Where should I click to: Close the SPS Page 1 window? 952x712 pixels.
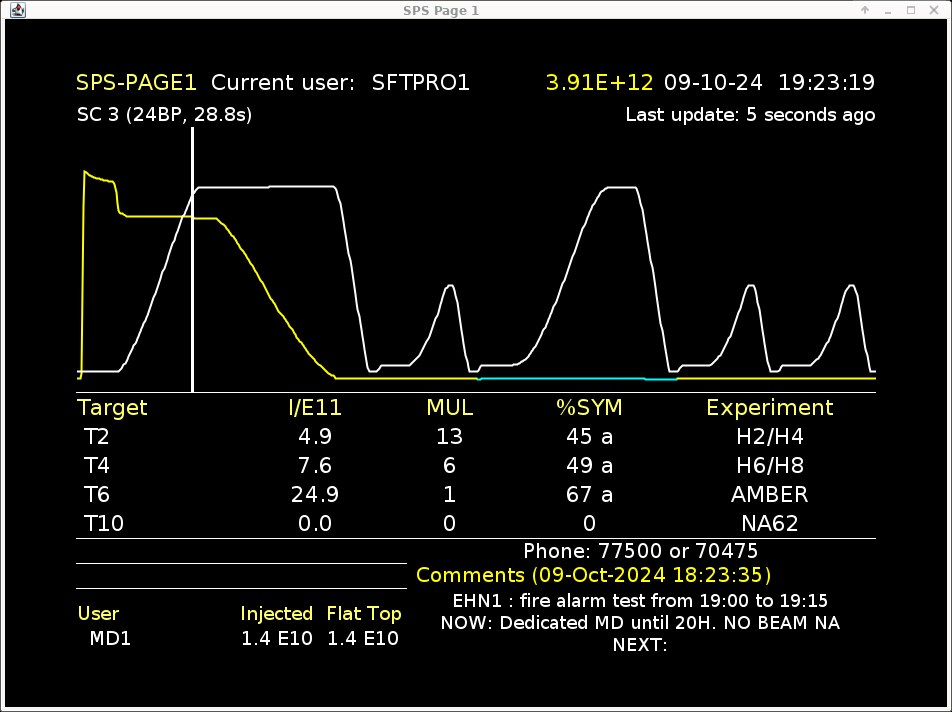[934, 10]
